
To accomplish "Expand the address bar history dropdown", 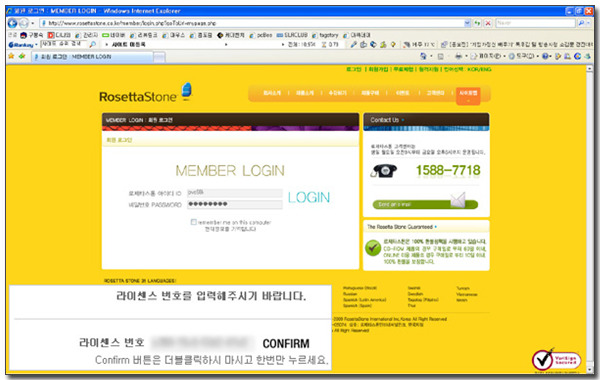I will [x=467, y=23].
